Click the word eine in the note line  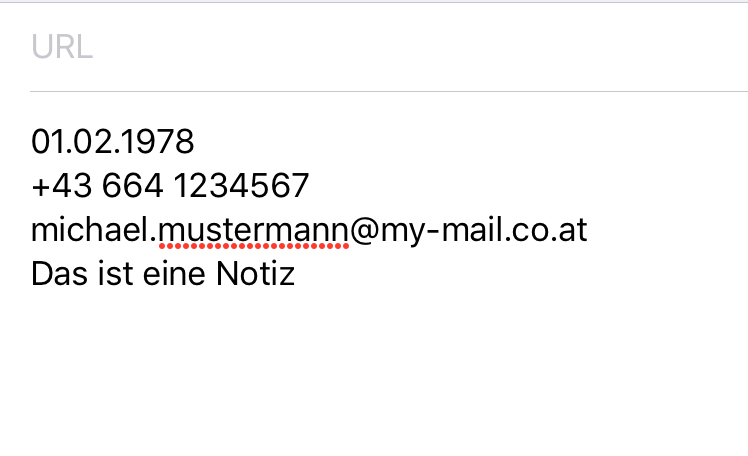pyautogui.click(x=174, y=274)
